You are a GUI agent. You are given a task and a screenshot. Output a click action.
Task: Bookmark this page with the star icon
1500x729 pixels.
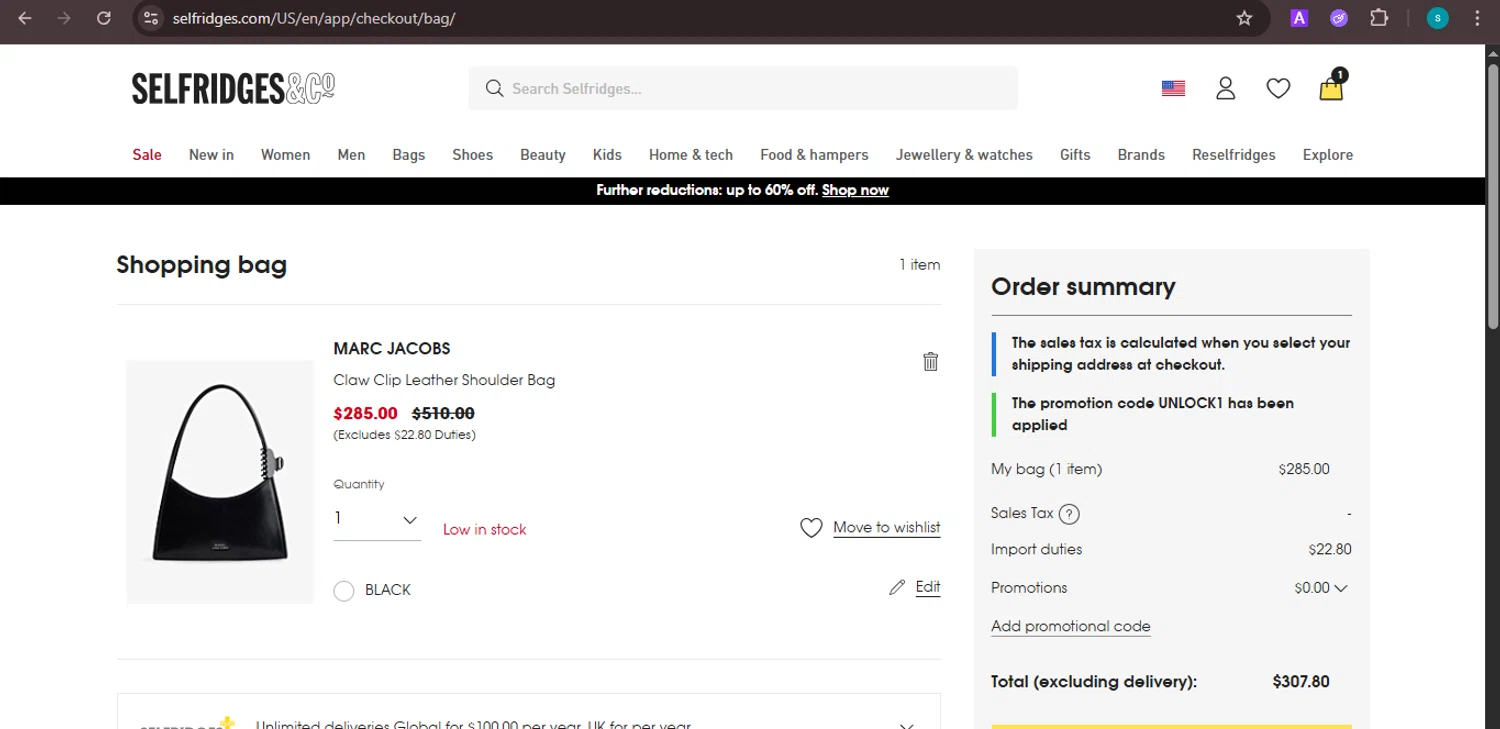click(x=1244, y=18)
